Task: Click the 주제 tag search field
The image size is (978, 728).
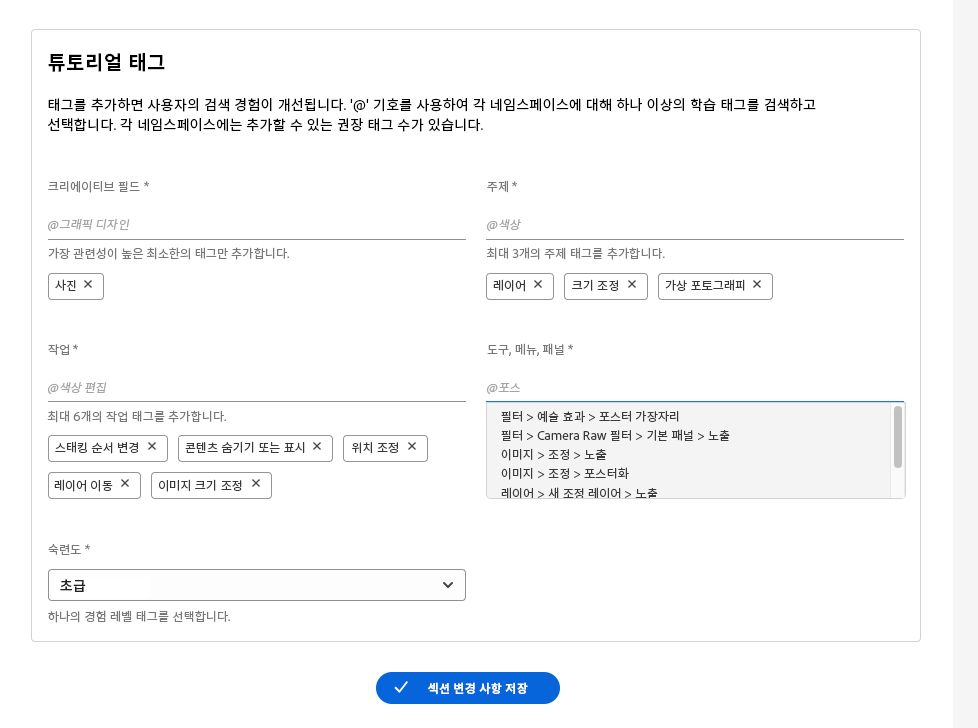Action: (694, 224)
